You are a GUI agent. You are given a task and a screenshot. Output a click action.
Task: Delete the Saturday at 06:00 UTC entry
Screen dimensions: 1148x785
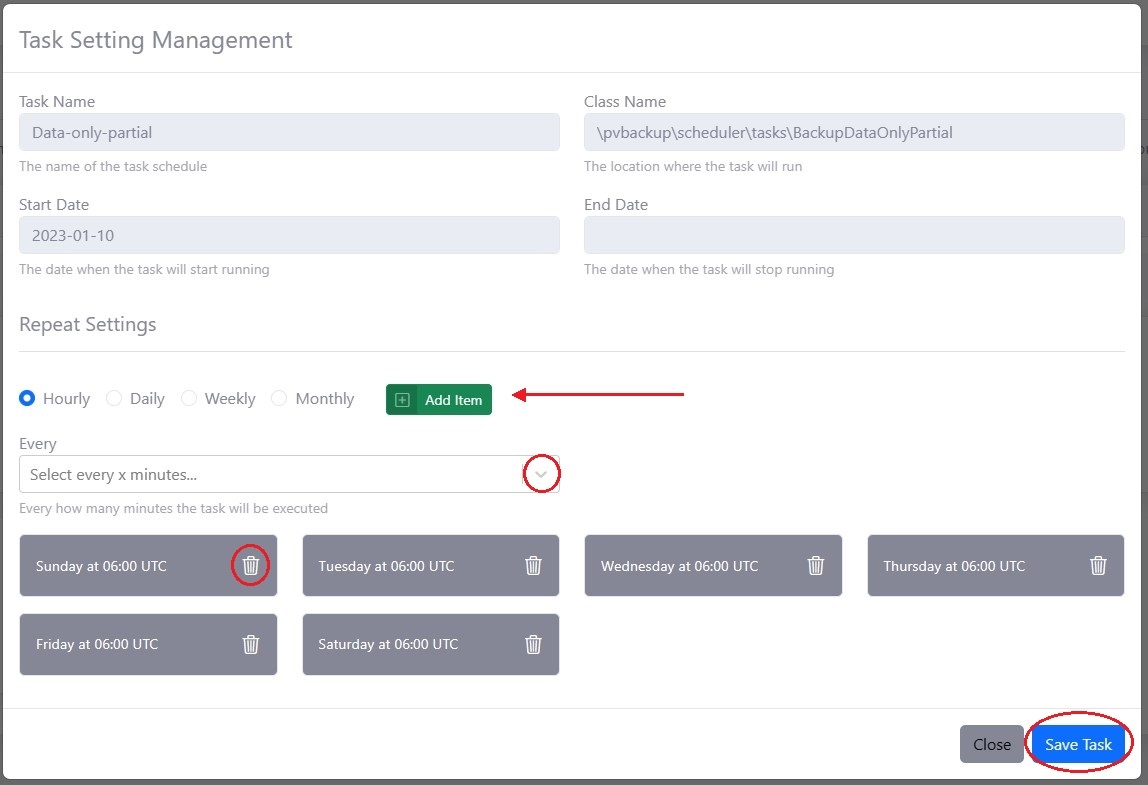tap(533, 644)
